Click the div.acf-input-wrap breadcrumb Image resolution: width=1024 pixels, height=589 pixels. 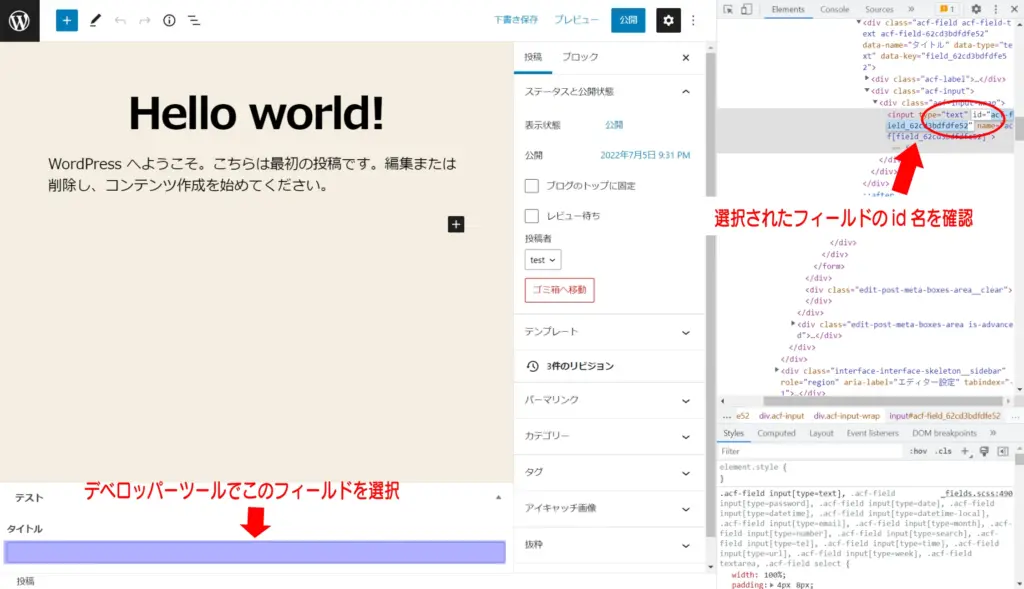click(x=846, y=416)
